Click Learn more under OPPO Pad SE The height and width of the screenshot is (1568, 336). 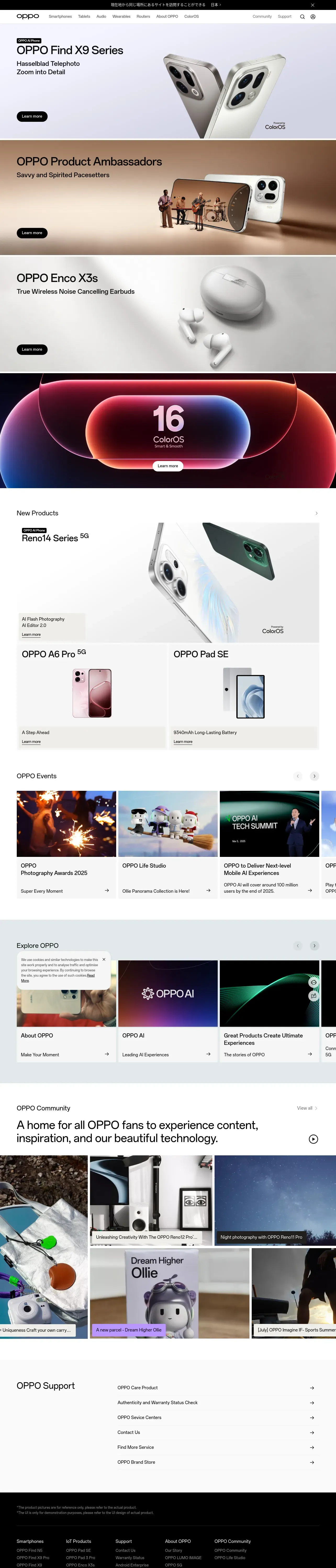(x=183, y=741)
